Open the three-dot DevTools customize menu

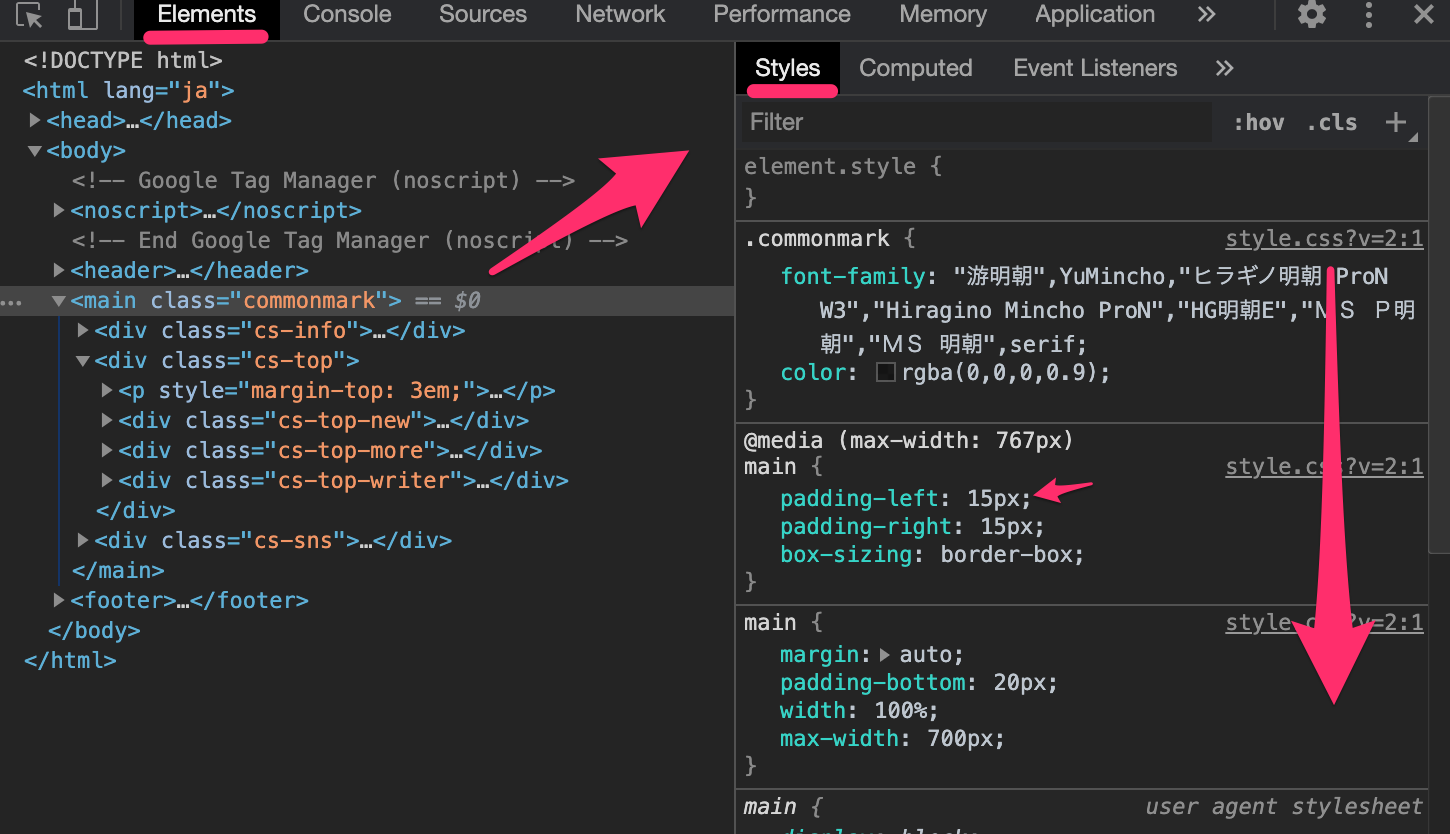1368,15
